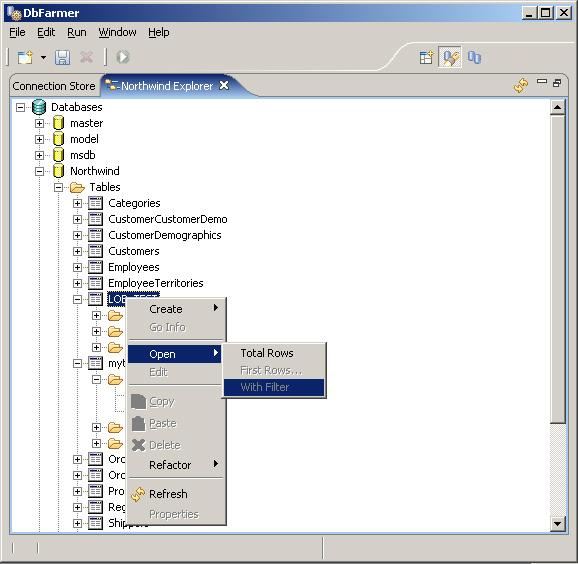Click the vertical scrollbar thumb
The height and width of the screenshot is (564, 578).
557,269
